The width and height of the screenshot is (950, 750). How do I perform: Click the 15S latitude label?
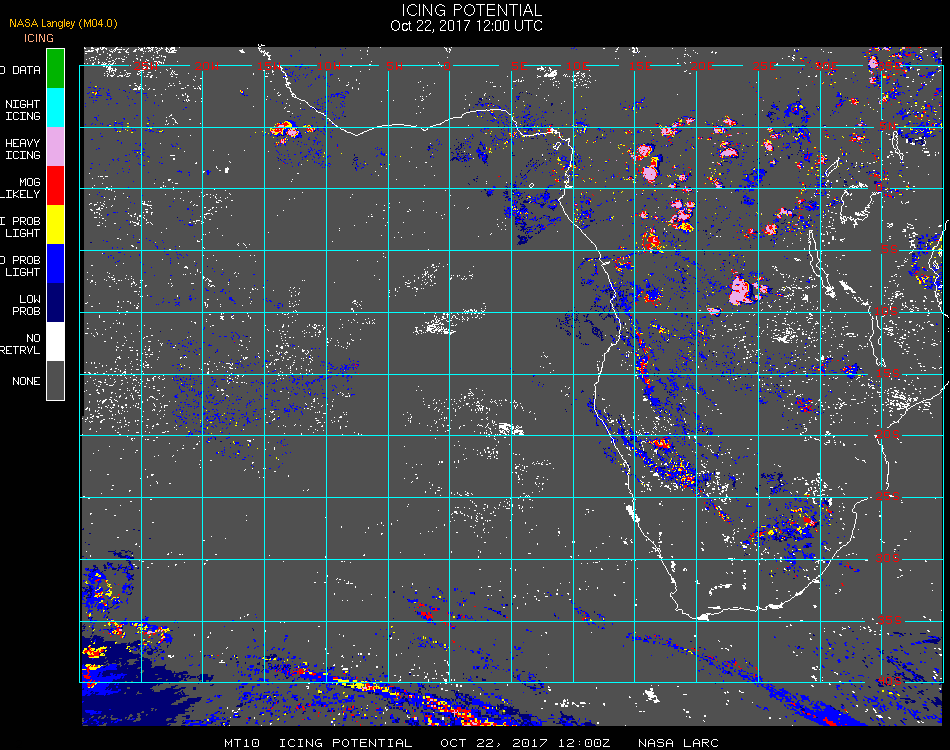pyautogui.click(x=888, y=373)
